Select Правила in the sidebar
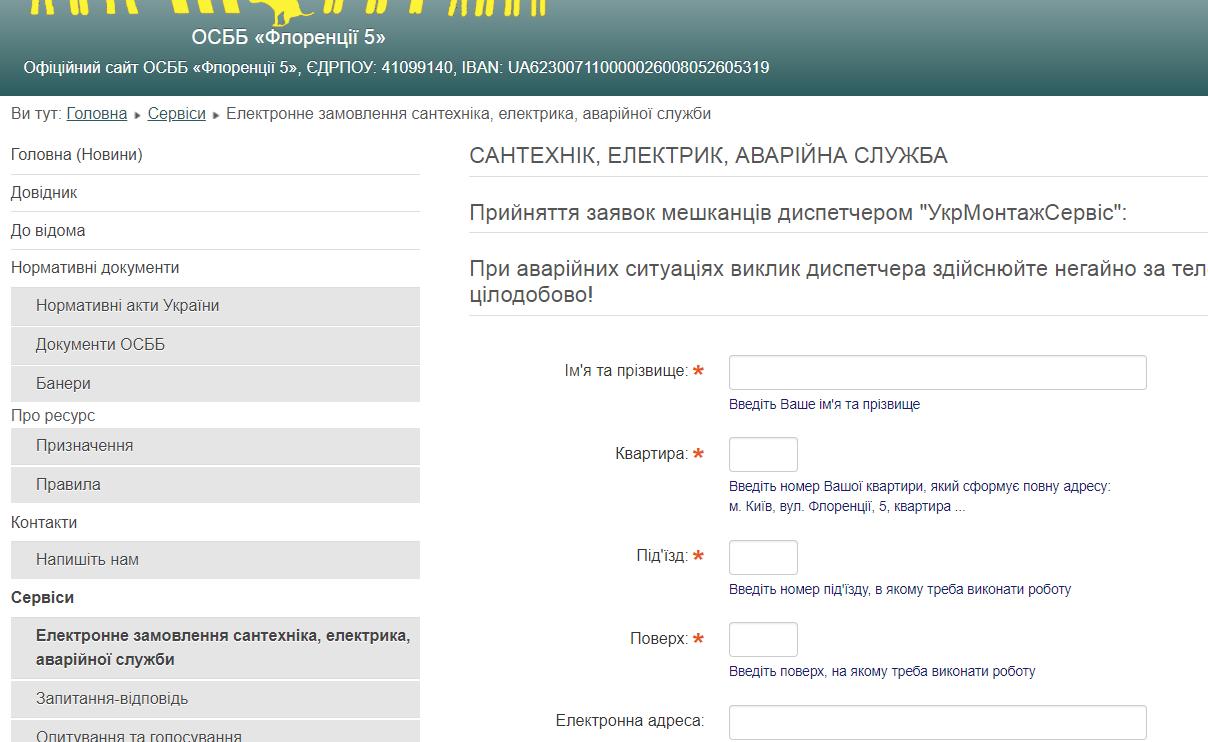 click(x=215, y=485)
